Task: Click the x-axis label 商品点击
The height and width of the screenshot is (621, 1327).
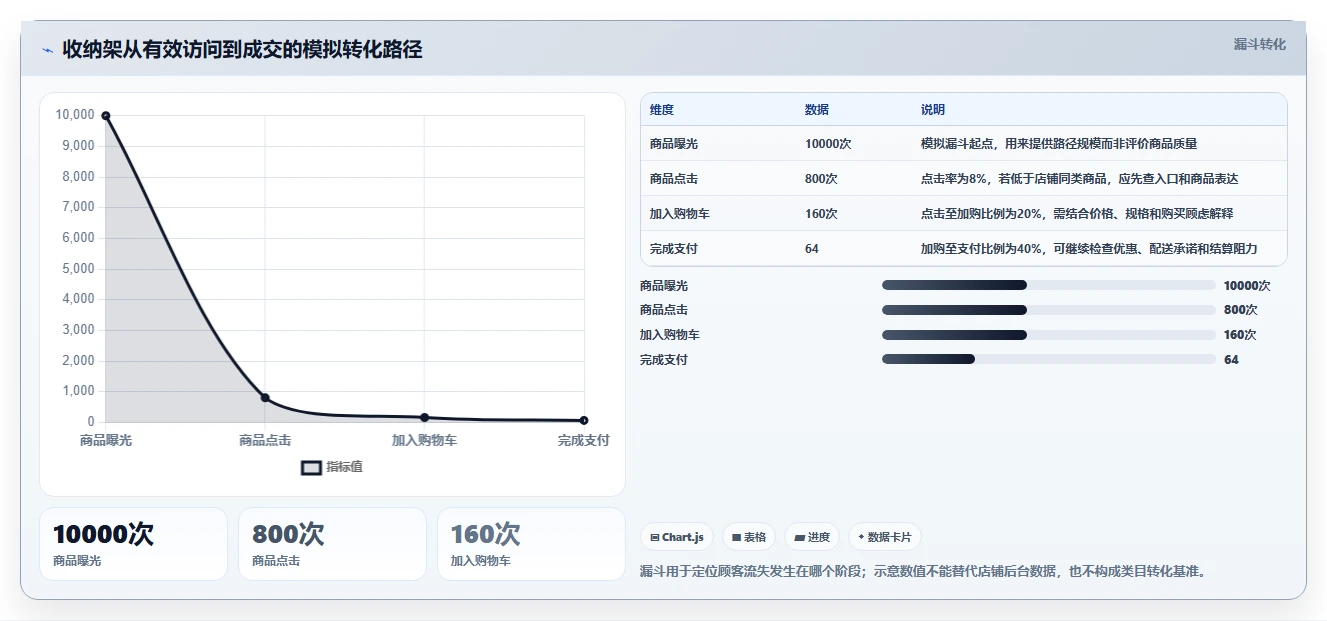Action: point(265,440)
